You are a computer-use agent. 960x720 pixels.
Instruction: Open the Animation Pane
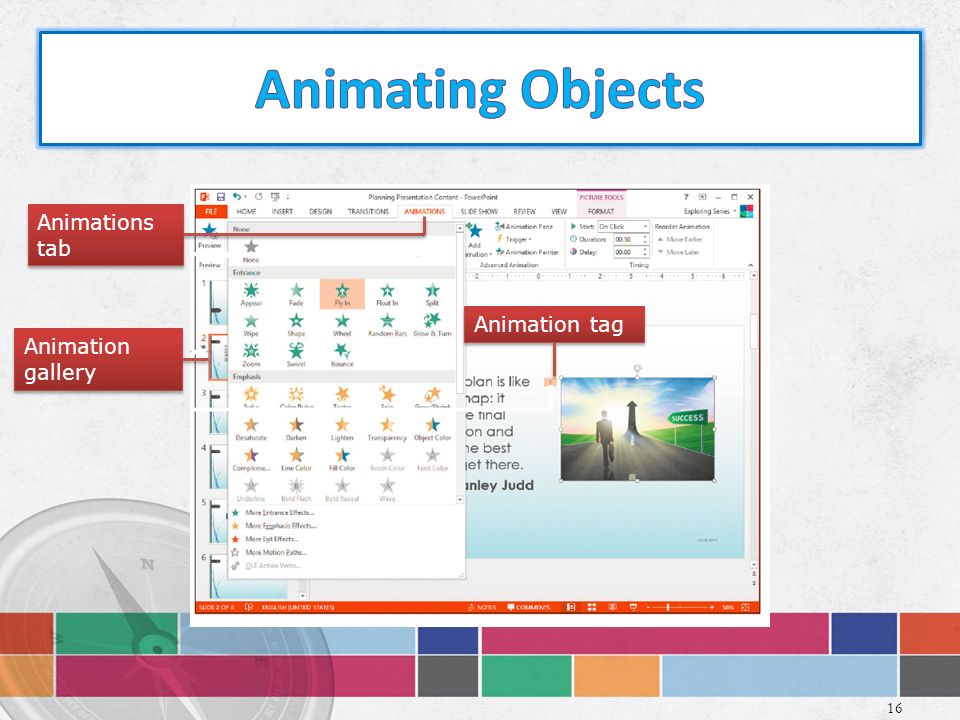click(x=524, y=227)
